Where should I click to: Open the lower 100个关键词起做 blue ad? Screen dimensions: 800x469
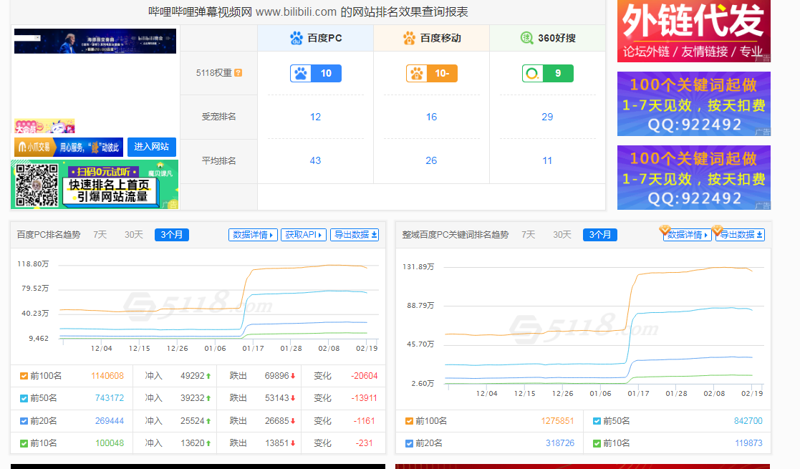point(694,178)
